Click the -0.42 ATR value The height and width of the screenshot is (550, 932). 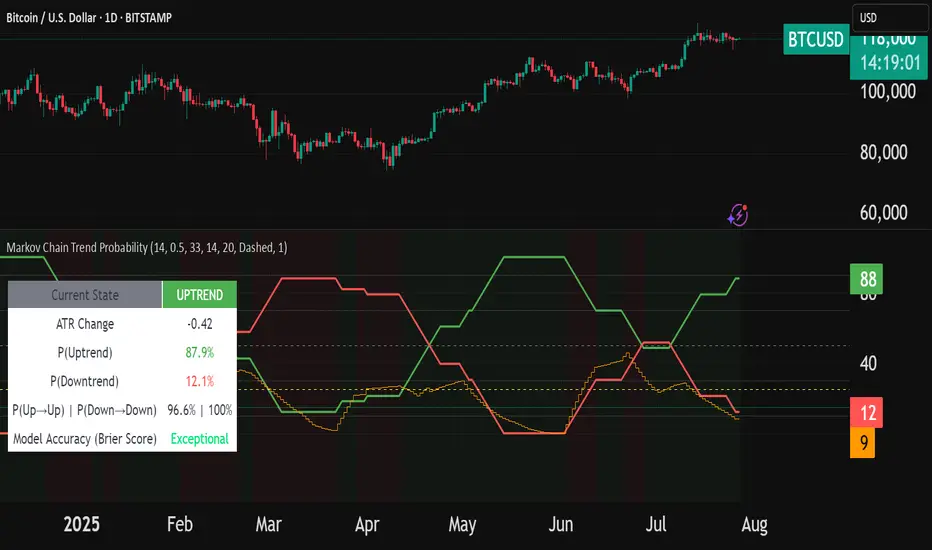pos(200,324)
